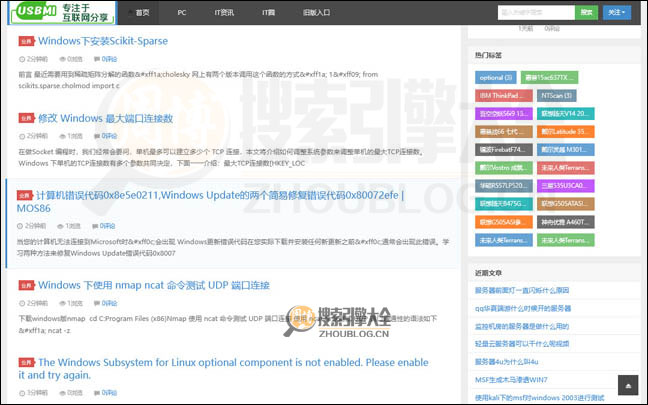Go to the 首页 home tab
The height and width of the screenshot is (405, 648).
click(138, 12)
